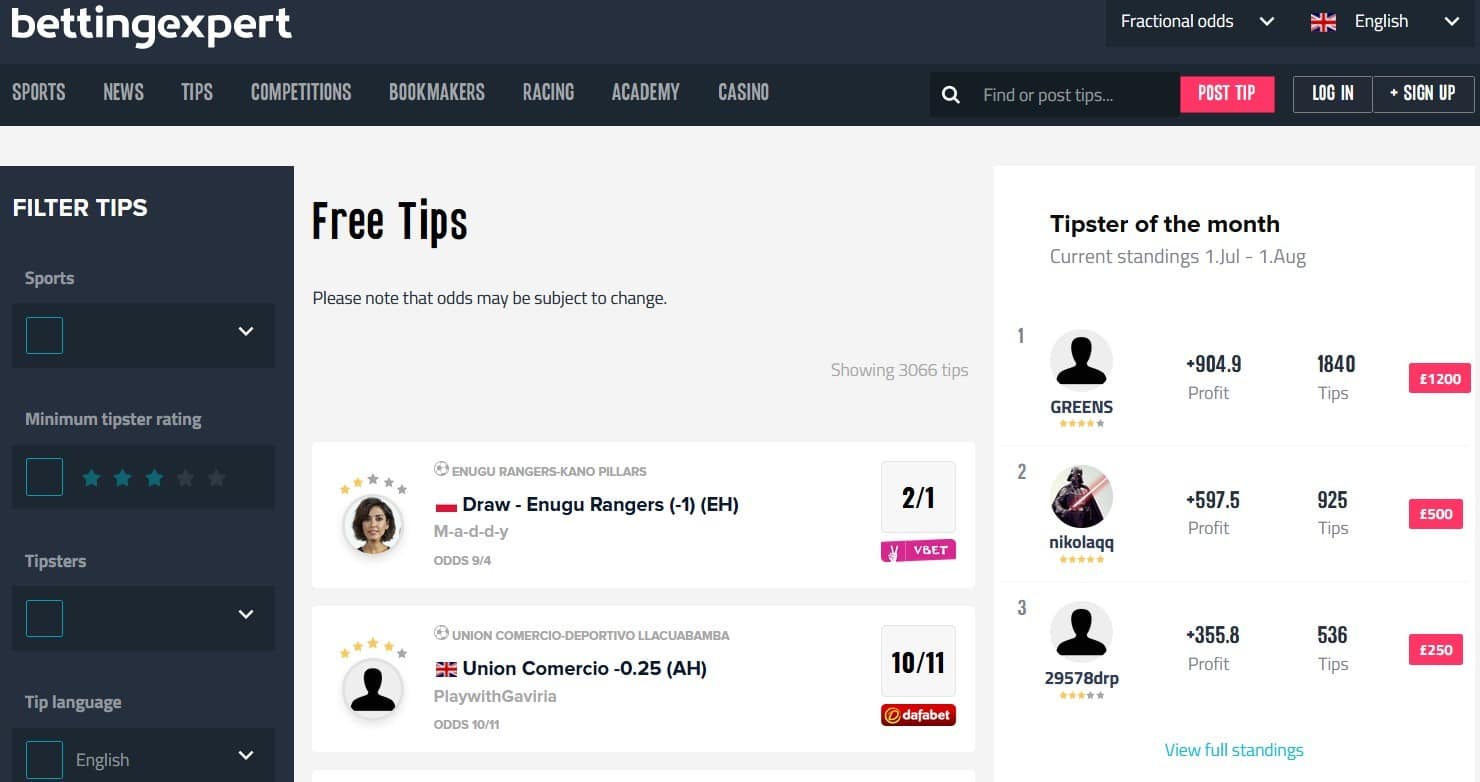Click PlaywithGaviria's avatar silhouette

[x=373, y=689]
